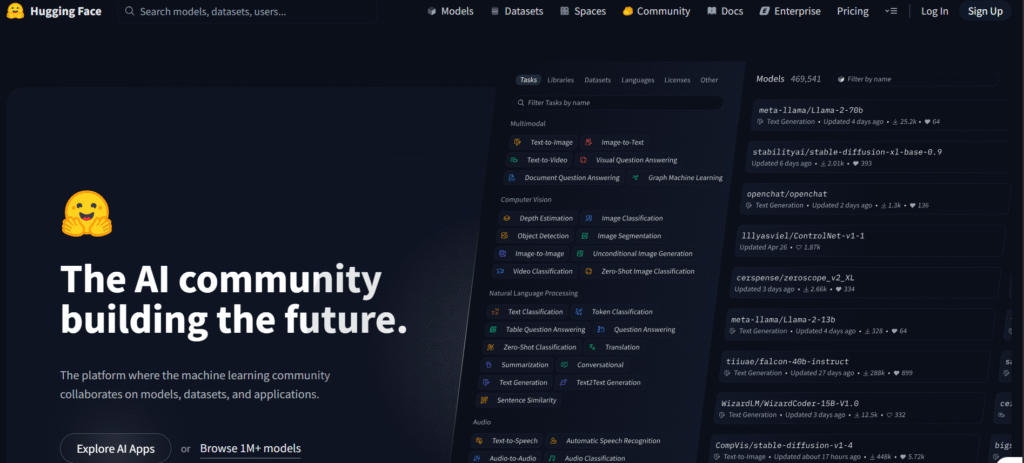Screen dimensions: 1024x463
Task: Choose the Image Segmentation task tag
Action: [x=621, y=236]
